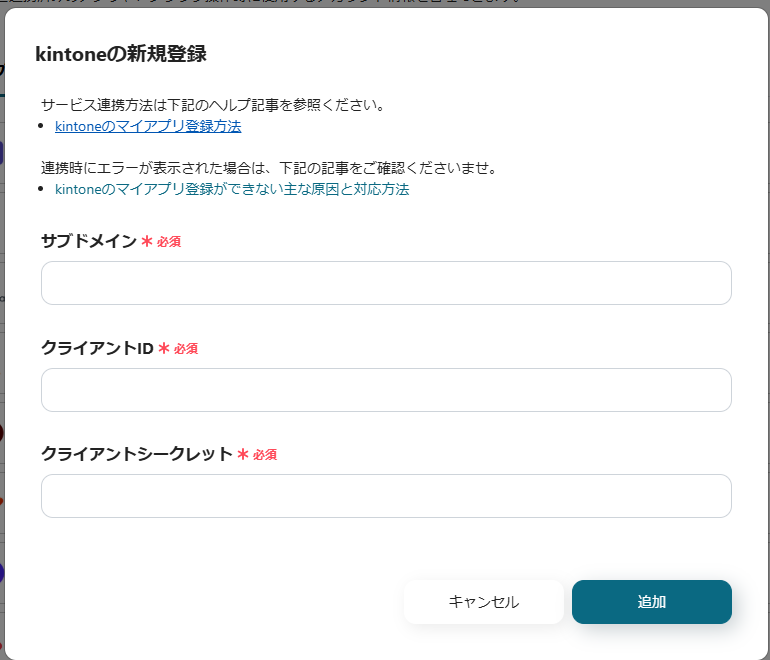Cancel with the キャンセル button

coord(483,602)
